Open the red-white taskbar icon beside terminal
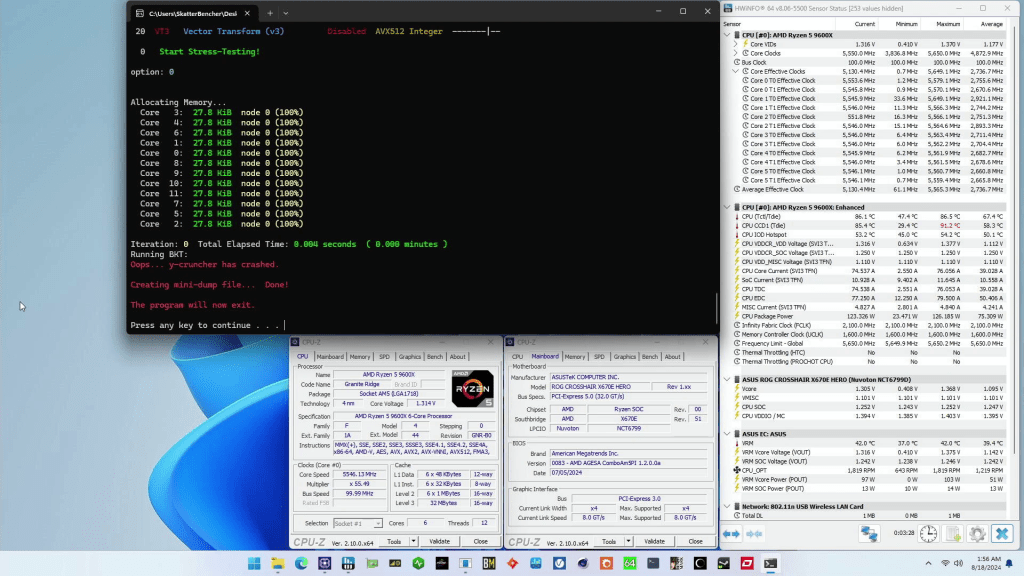1024x576 pixels. (x=747, y=563)
